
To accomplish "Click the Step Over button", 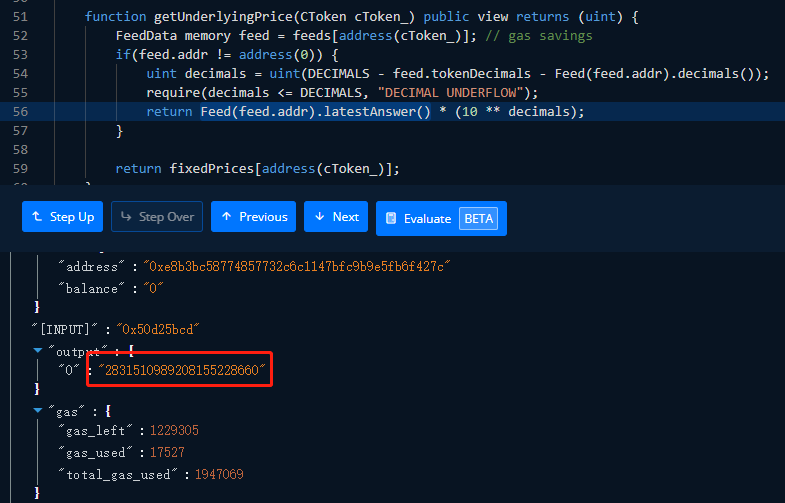I will click(x=157, y=217).
